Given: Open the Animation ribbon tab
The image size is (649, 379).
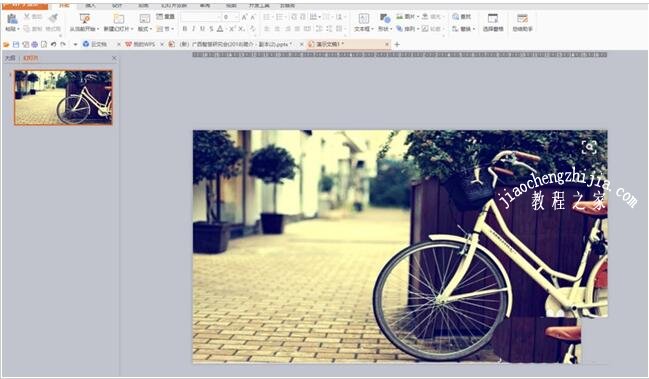Looking at the screenshot, I should click(143, 6).
